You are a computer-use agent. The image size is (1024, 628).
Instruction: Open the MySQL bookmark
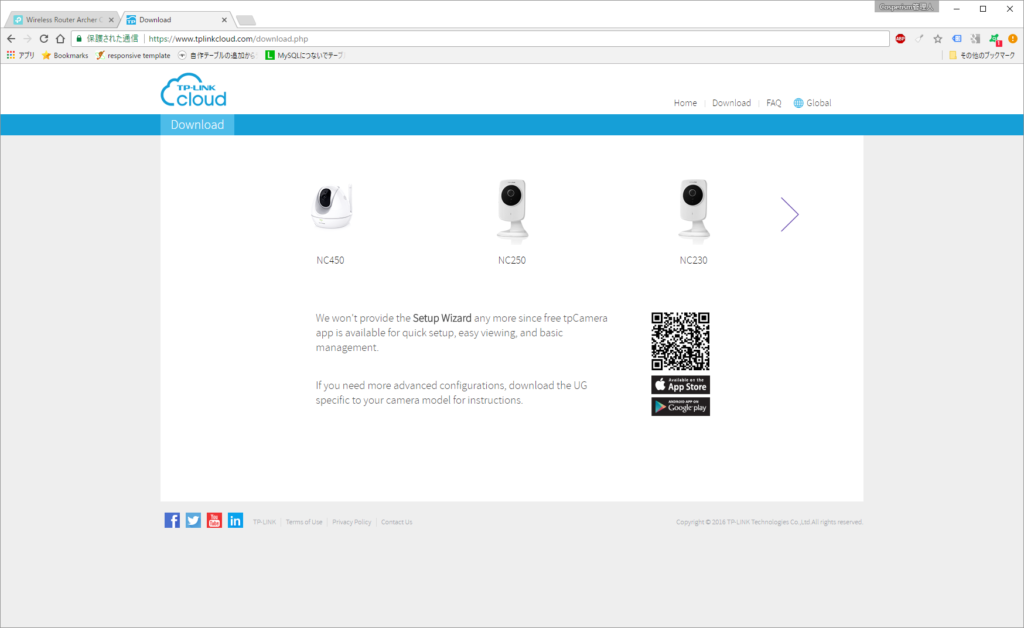click(304, 55)
